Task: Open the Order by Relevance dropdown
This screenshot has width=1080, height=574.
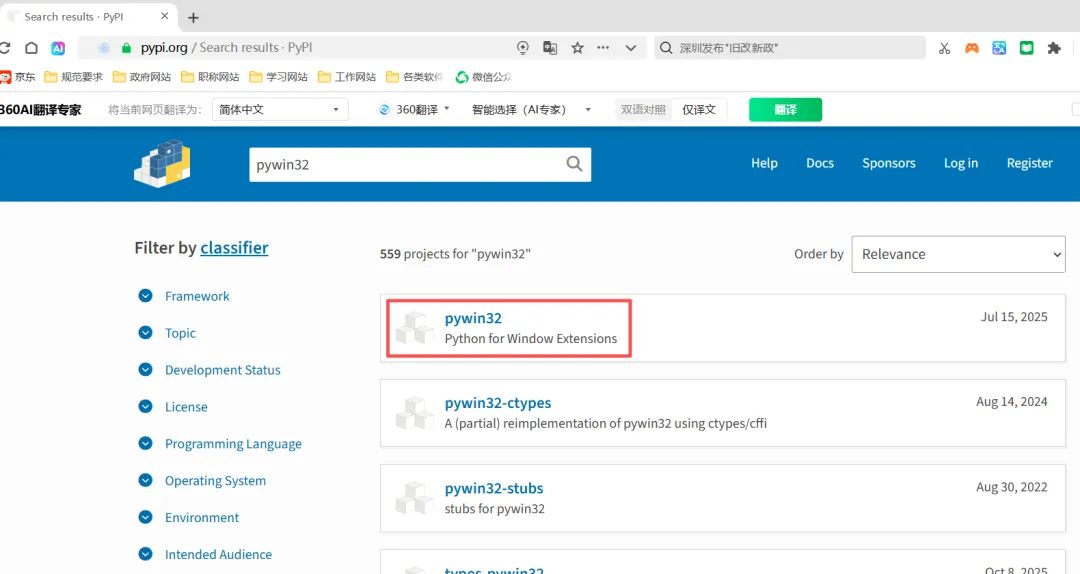Action: [958, 254]
